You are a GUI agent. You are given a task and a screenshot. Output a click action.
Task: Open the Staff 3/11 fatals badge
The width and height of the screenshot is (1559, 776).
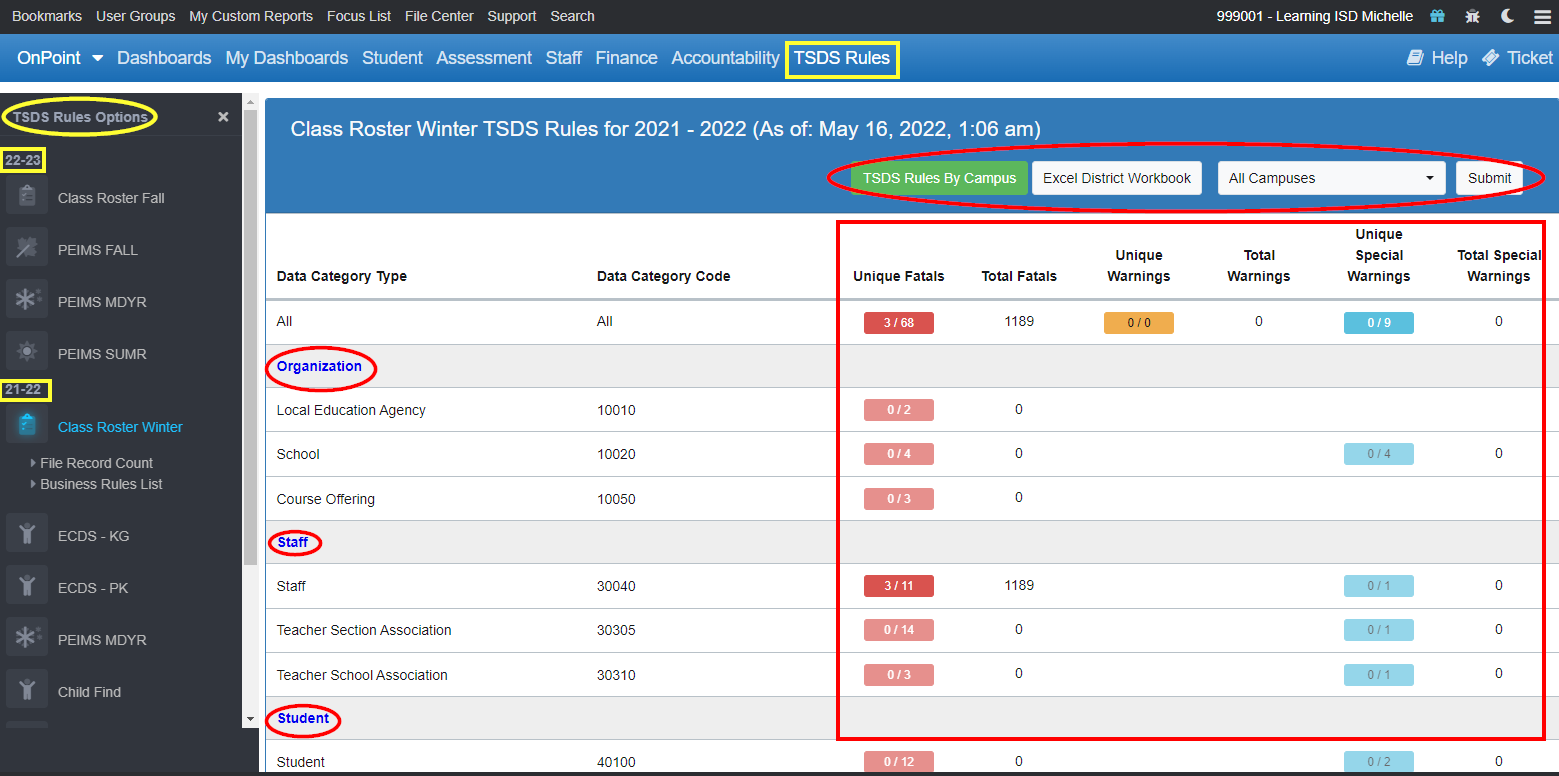click(898, 585)
